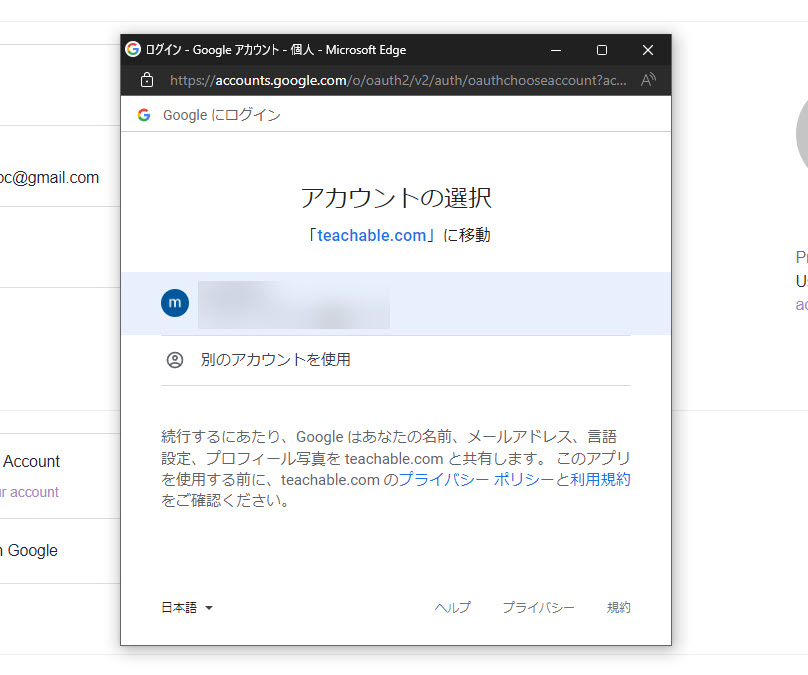Click the Google G logo beside Google にログイン
Viewport: 808px width, 675px height.
144,115
